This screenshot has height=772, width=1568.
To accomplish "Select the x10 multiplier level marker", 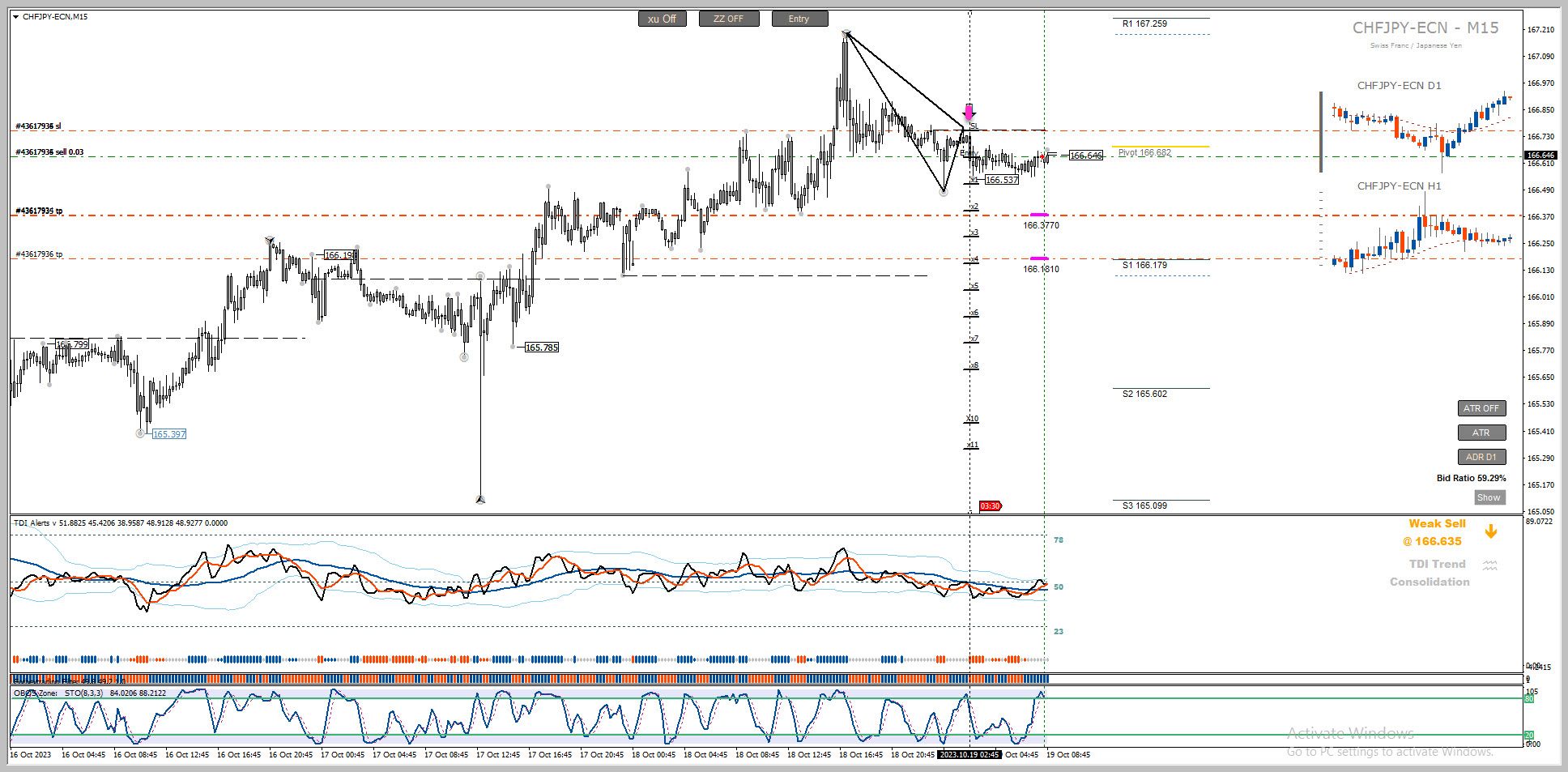I will point(972,419).
